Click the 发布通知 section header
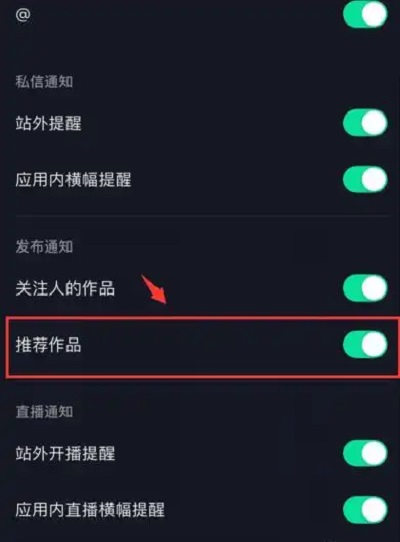Screen dimensions: 400x542 pos(44,247)
